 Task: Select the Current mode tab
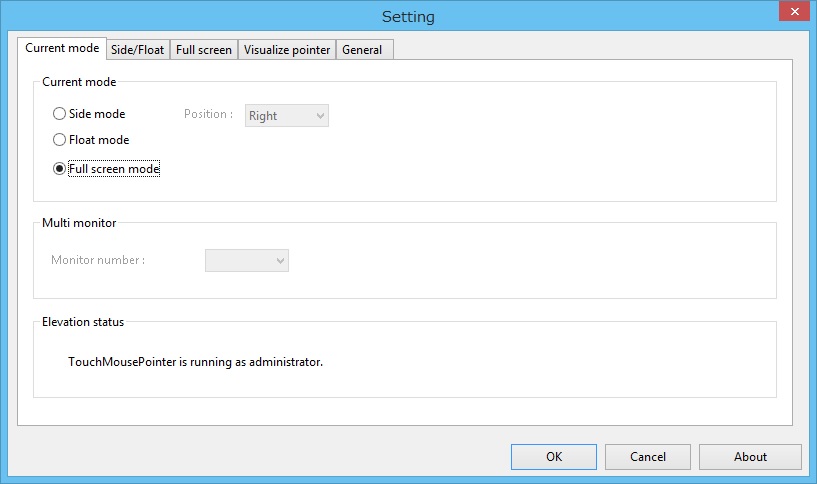click(62, 48)
